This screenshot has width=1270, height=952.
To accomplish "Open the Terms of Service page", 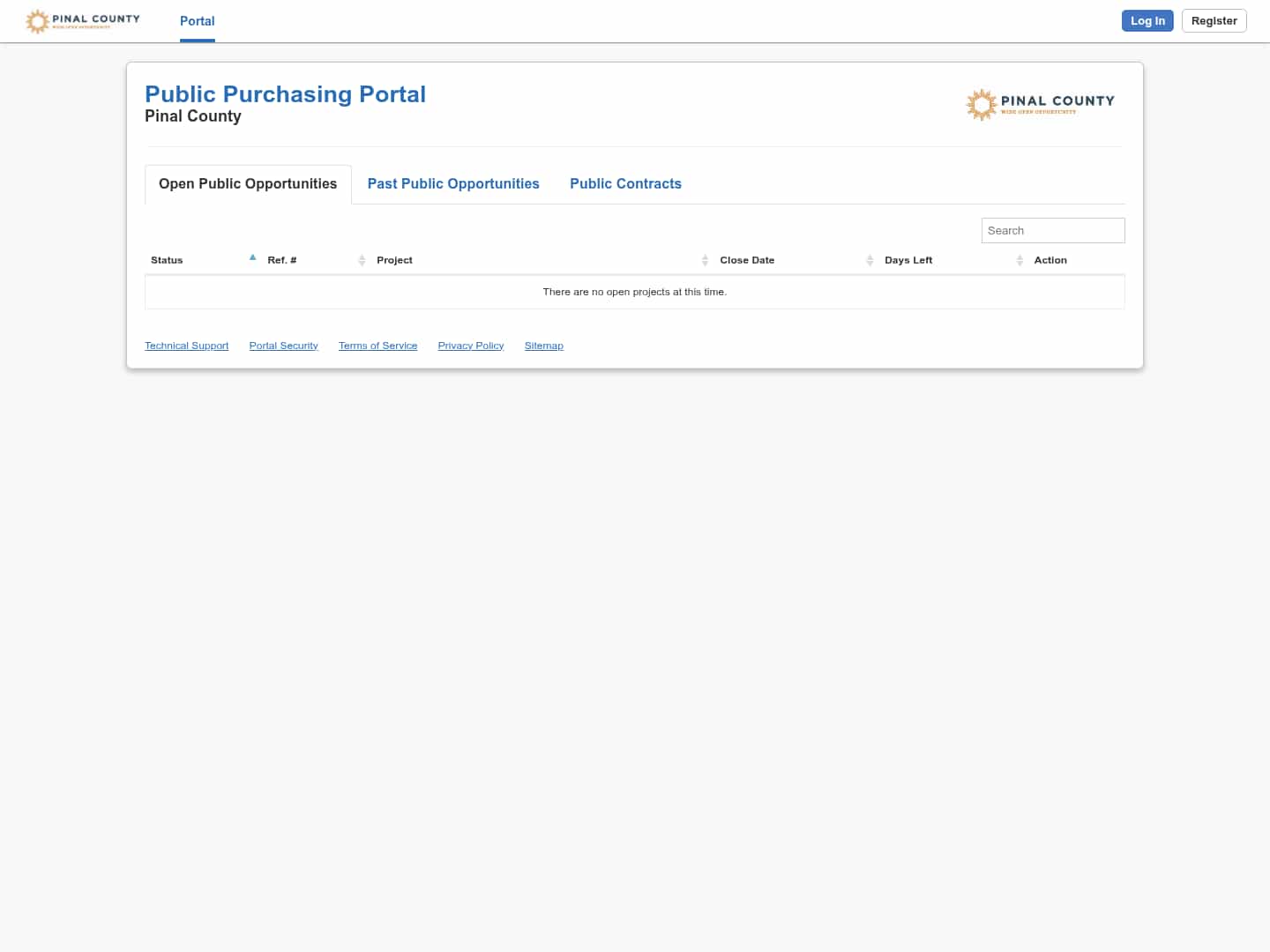I will click(377, 345).
